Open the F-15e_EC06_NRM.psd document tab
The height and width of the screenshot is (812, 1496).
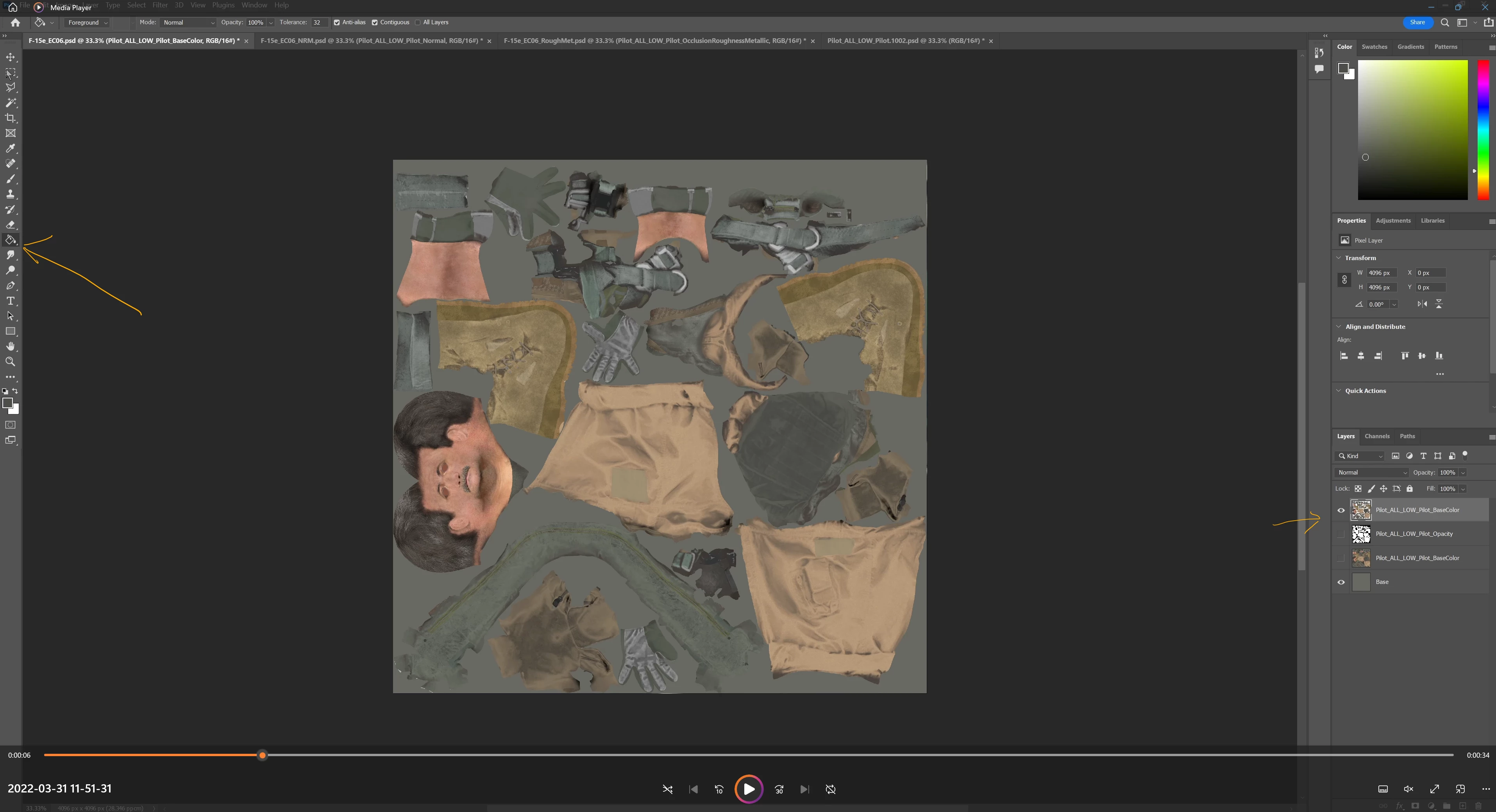click(x=371, y=41)
